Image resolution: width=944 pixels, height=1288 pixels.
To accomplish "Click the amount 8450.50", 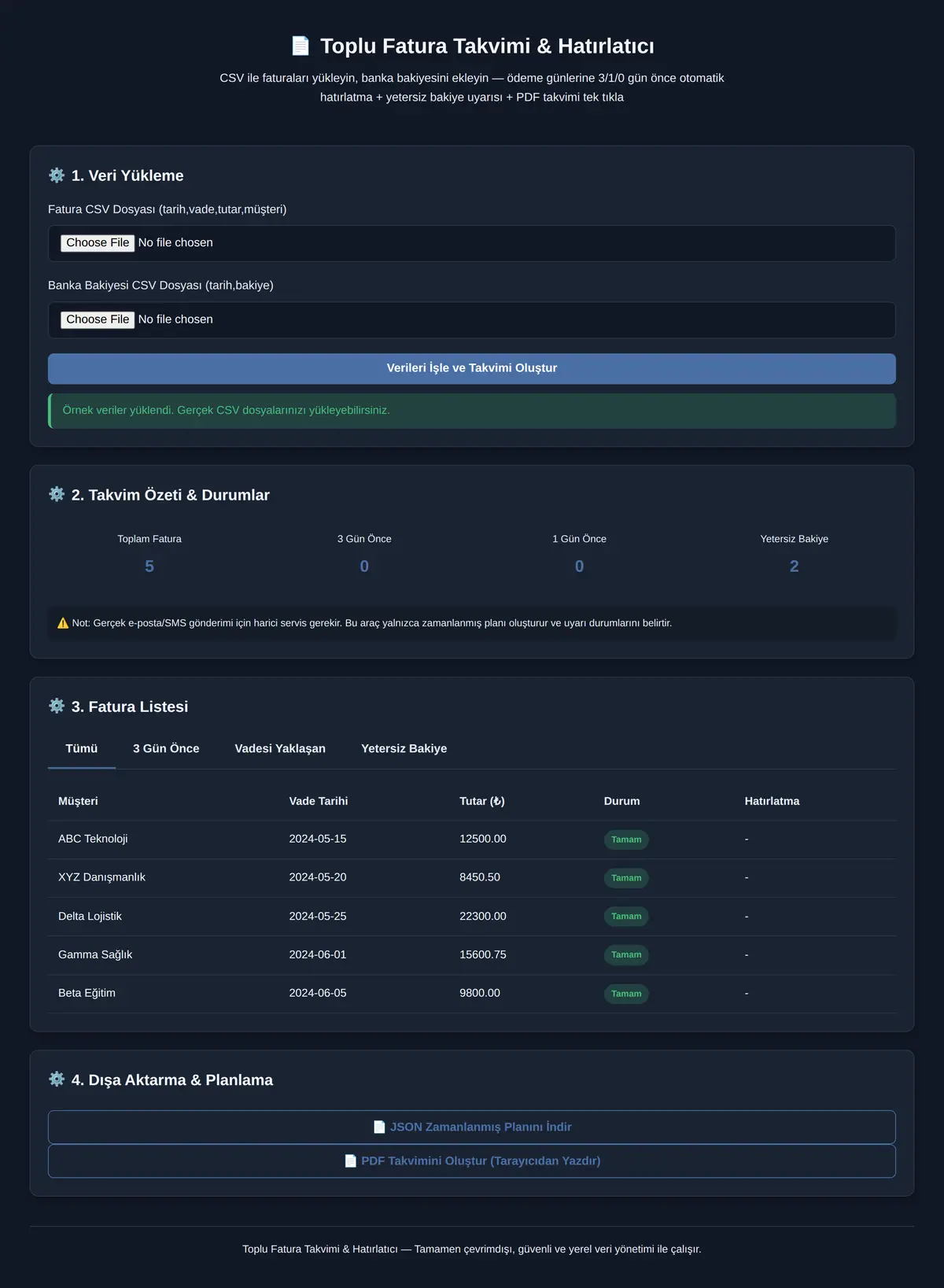I will [x=480, y=877].
